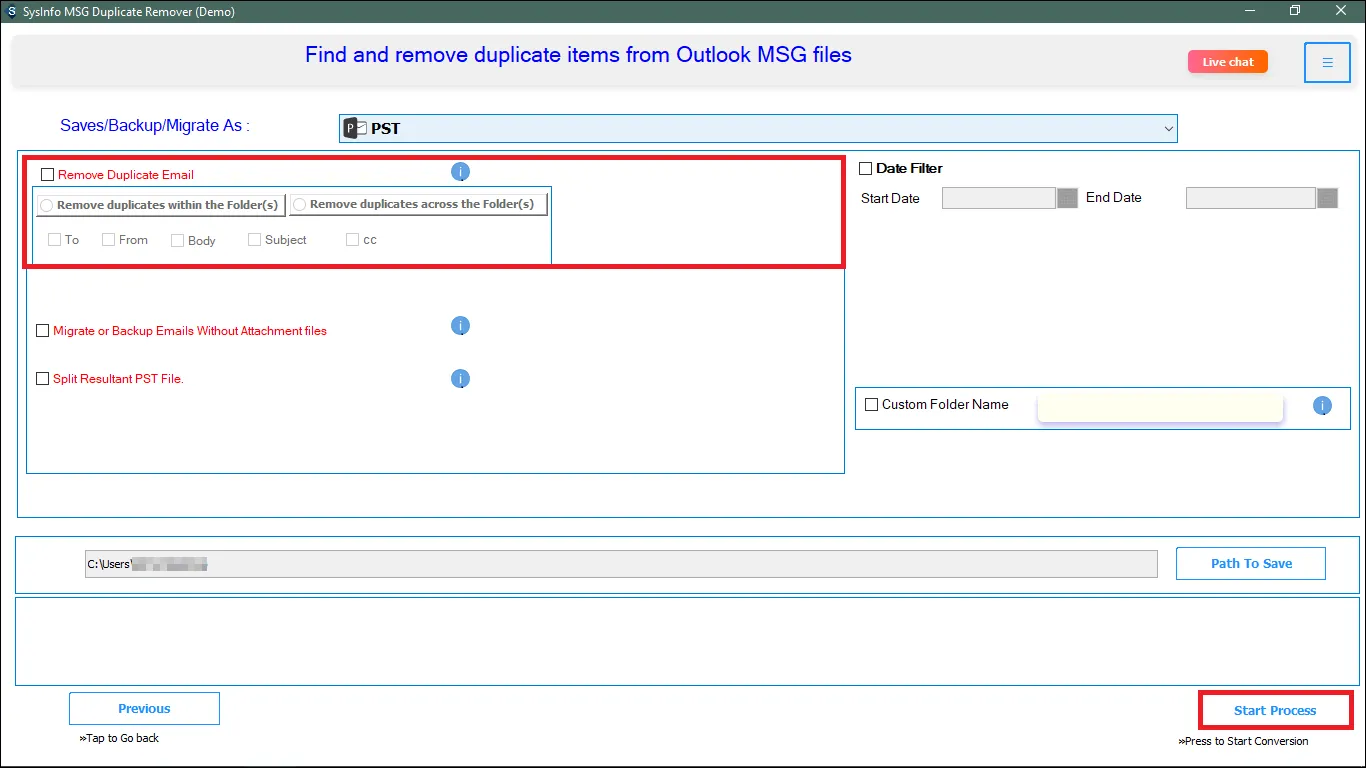1366x768 pixels.
Task: Toggle Migrate or Backup Emails Without Attachment
Action: click(43, 331)
